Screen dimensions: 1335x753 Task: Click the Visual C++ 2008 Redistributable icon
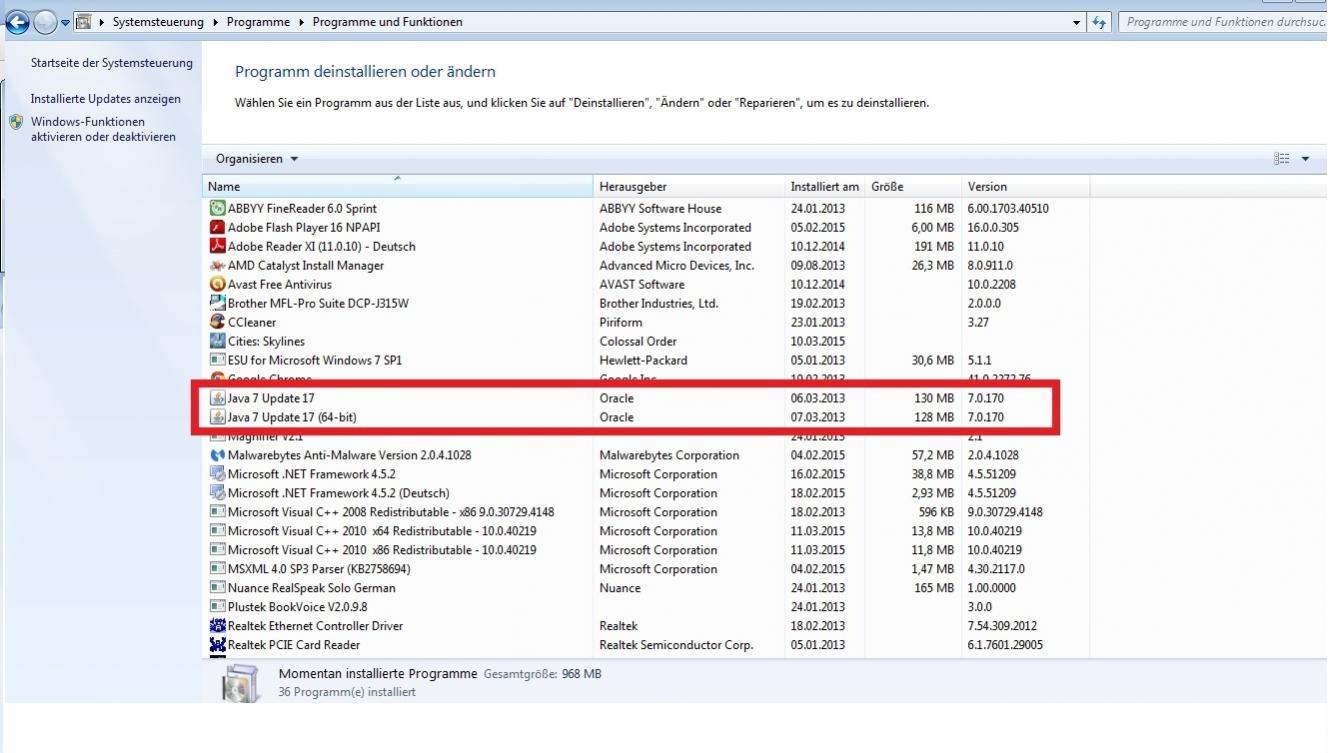click(217, 512)
